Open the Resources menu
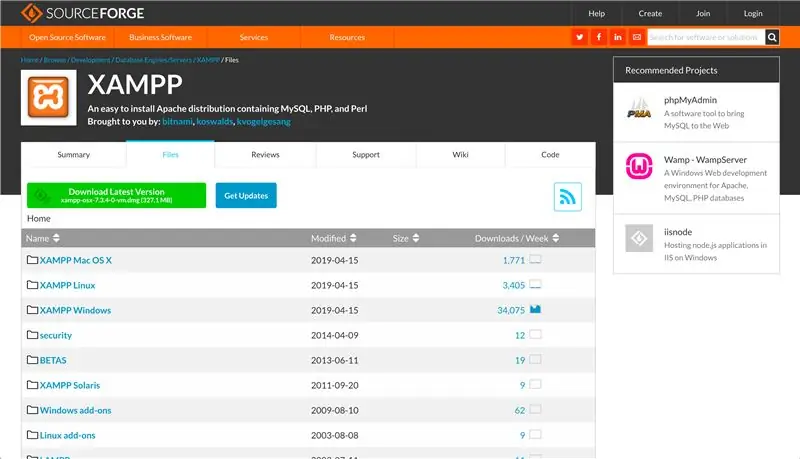 pyautogui.click(x=347, y=37)
